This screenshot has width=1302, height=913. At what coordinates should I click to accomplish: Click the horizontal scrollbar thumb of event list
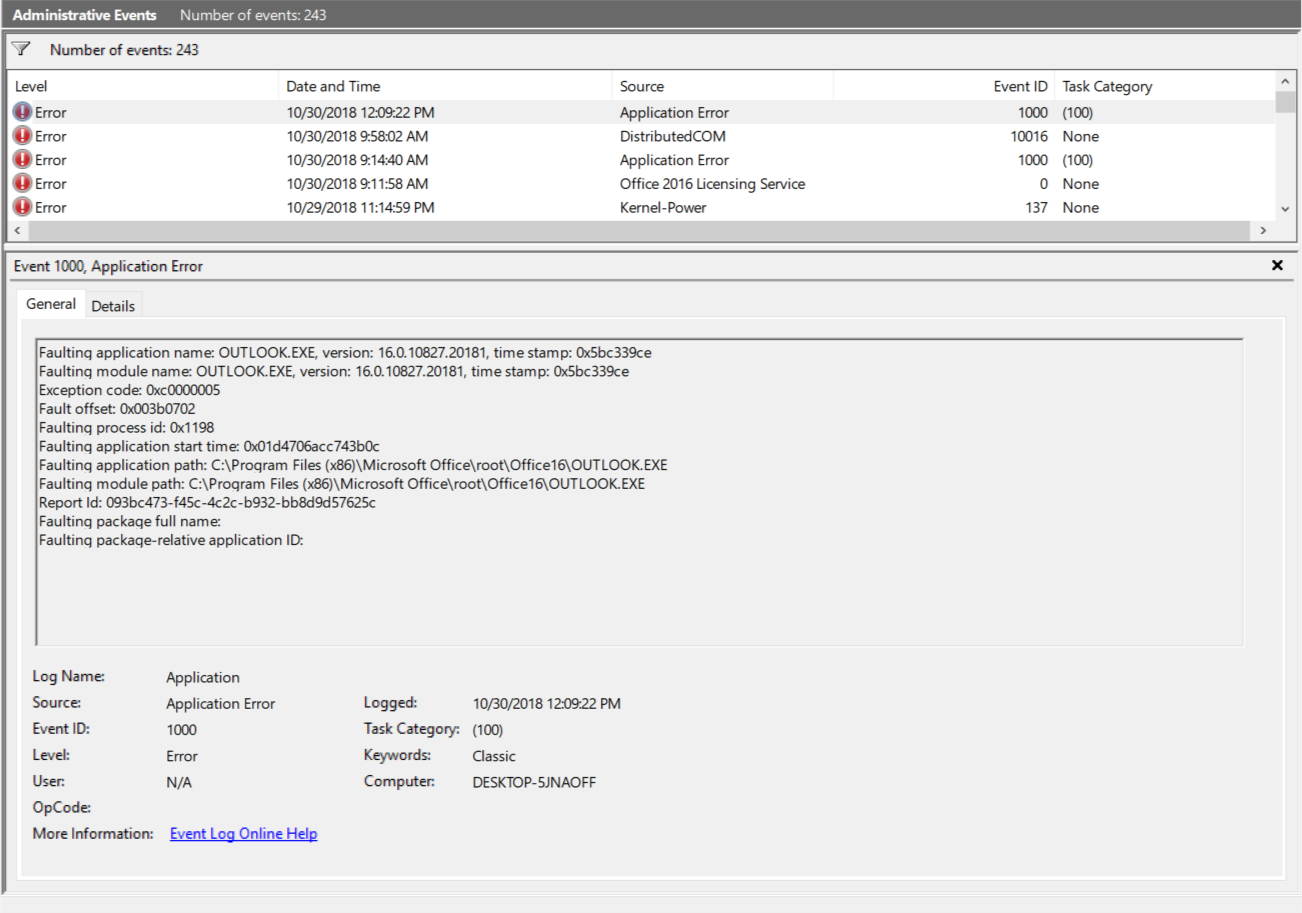pyautogui.click(x=638, y=230)
